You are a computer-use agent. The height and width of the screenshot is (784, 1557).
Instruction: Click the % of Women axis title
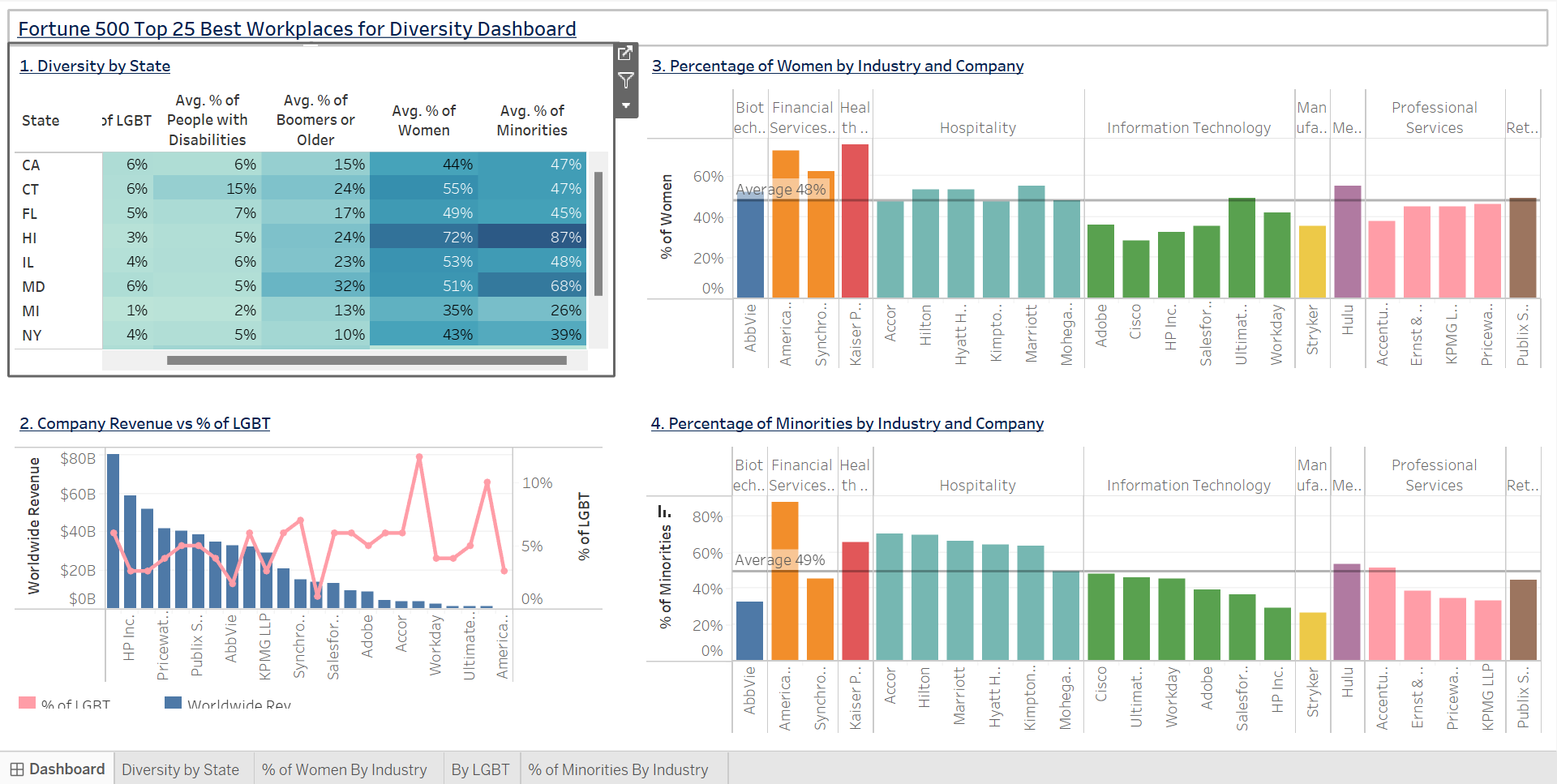667,216
